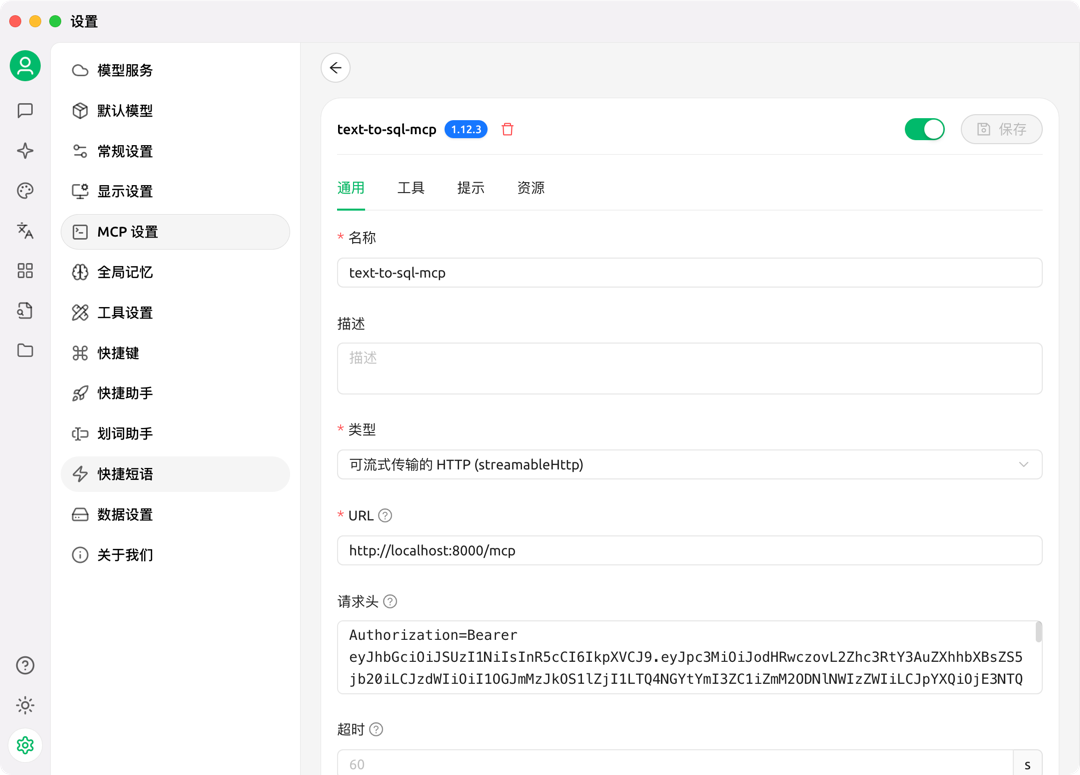Image resolution: width=1080 pixels, height=775 pixels.
Task: Click the help icon next to URL
Action: (385, 516)
